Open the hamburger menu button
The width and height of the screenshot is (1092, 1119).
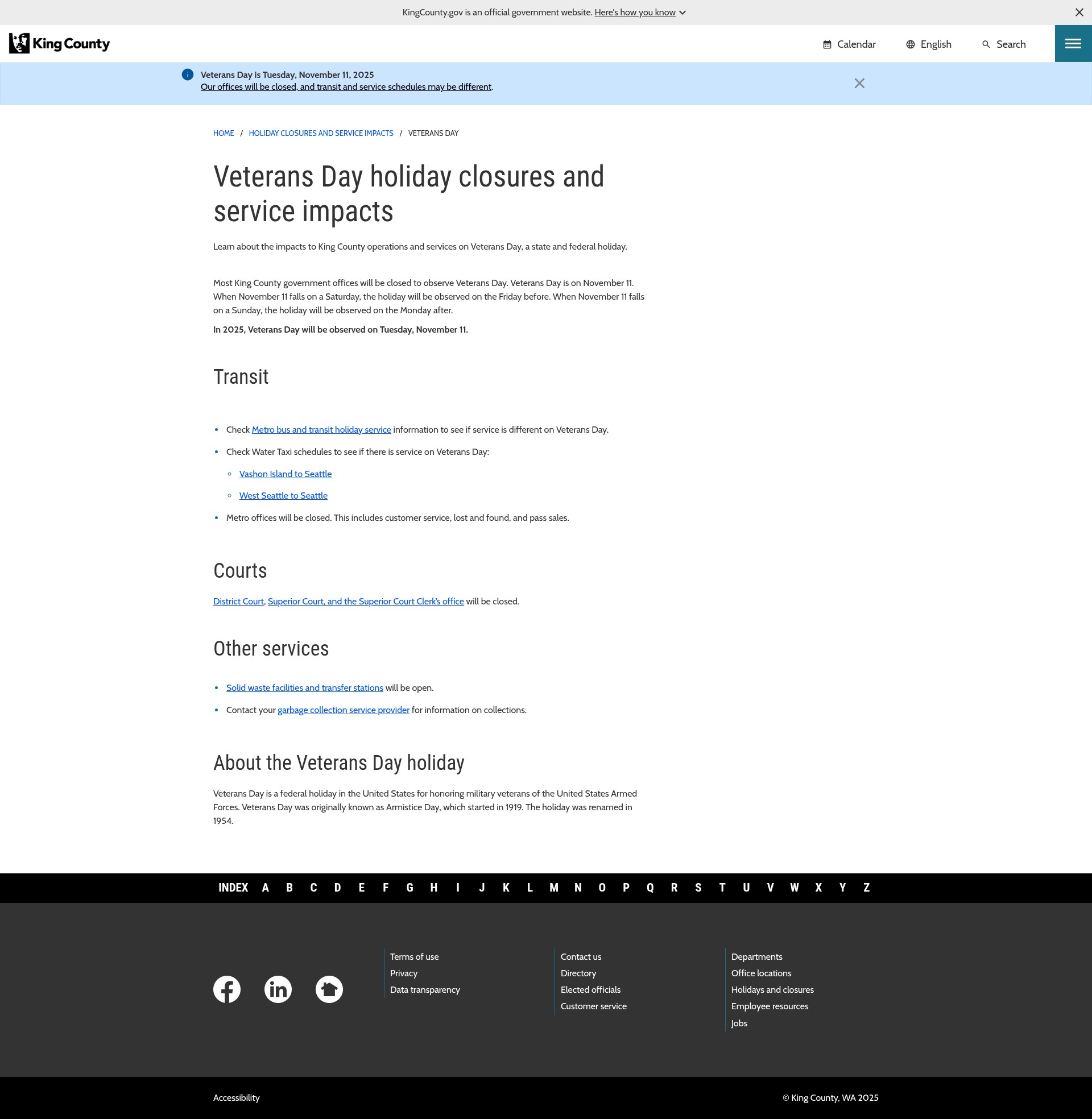[x=1073, y=44]
